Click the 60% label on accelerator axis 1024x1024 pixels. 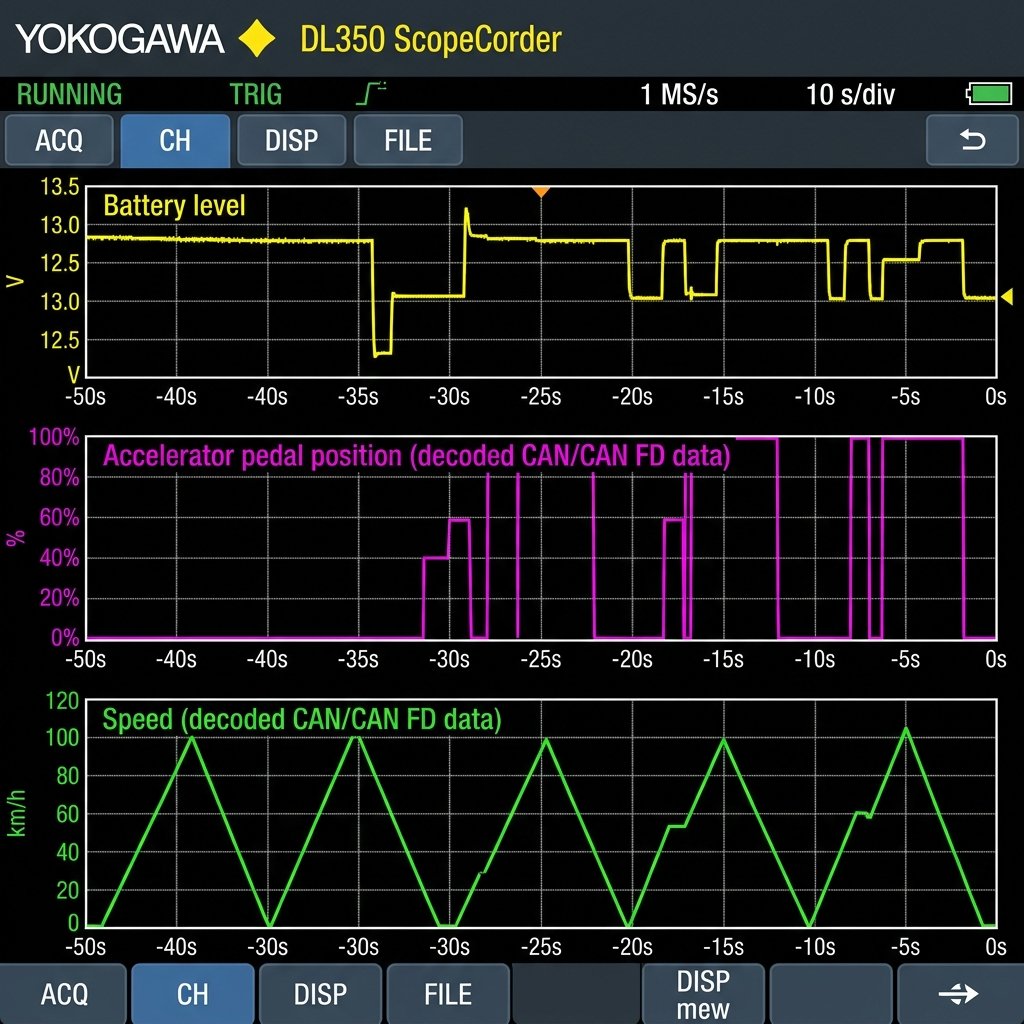coord(59,518)
